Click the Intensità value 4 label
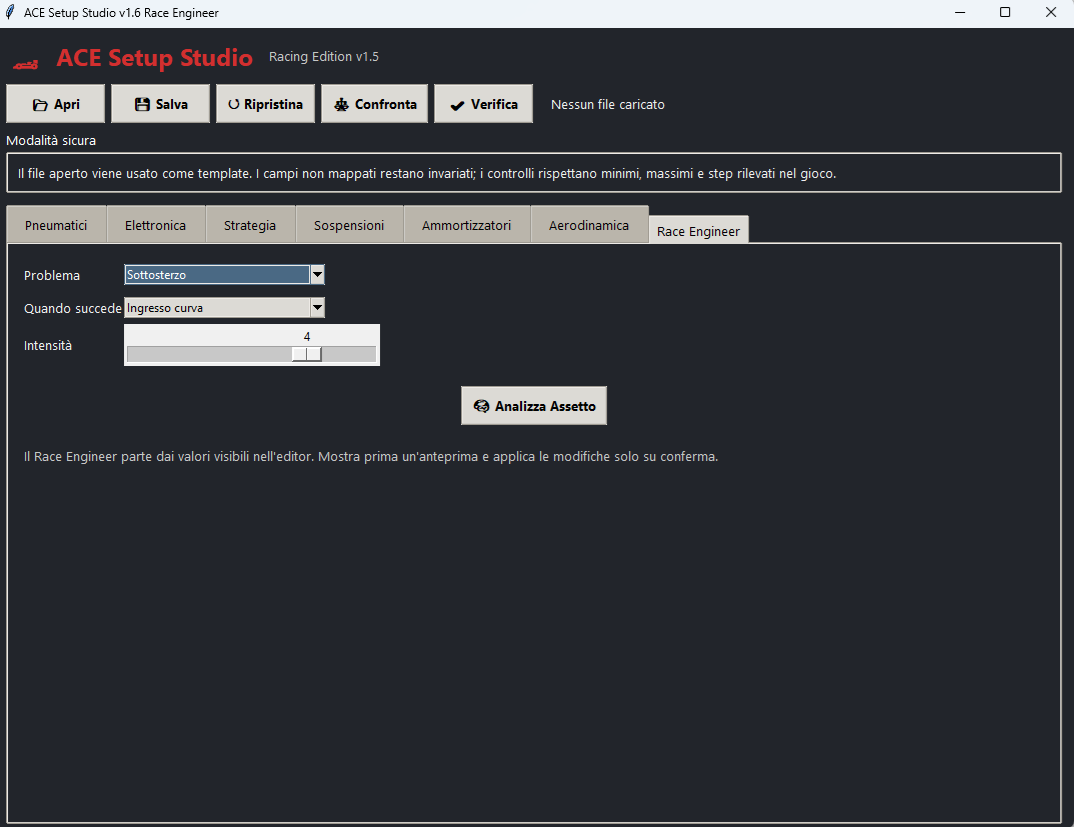 coord(307,336)
